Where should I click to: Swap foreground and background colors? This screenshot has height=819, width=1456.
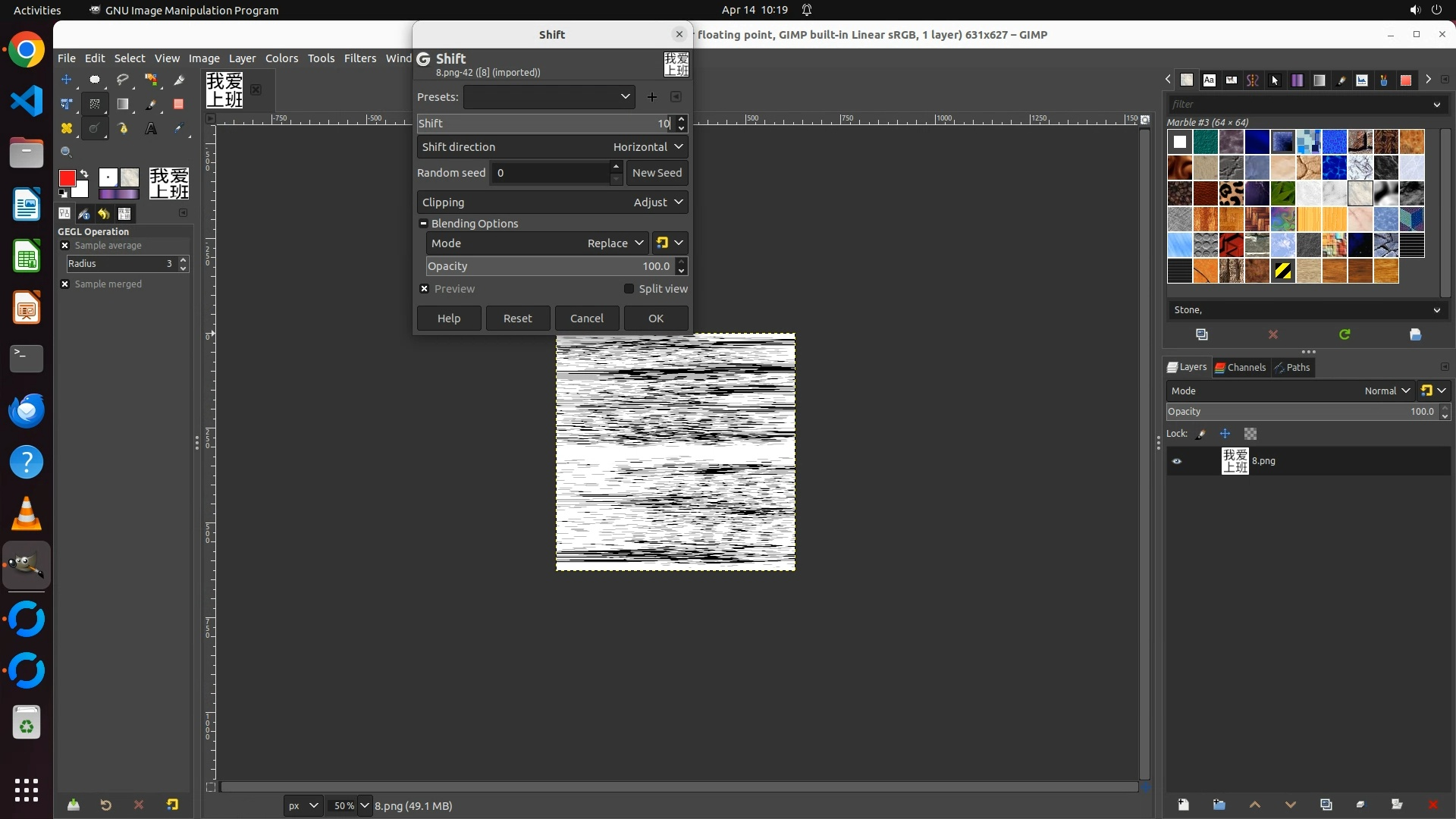[x=84, y=174]
